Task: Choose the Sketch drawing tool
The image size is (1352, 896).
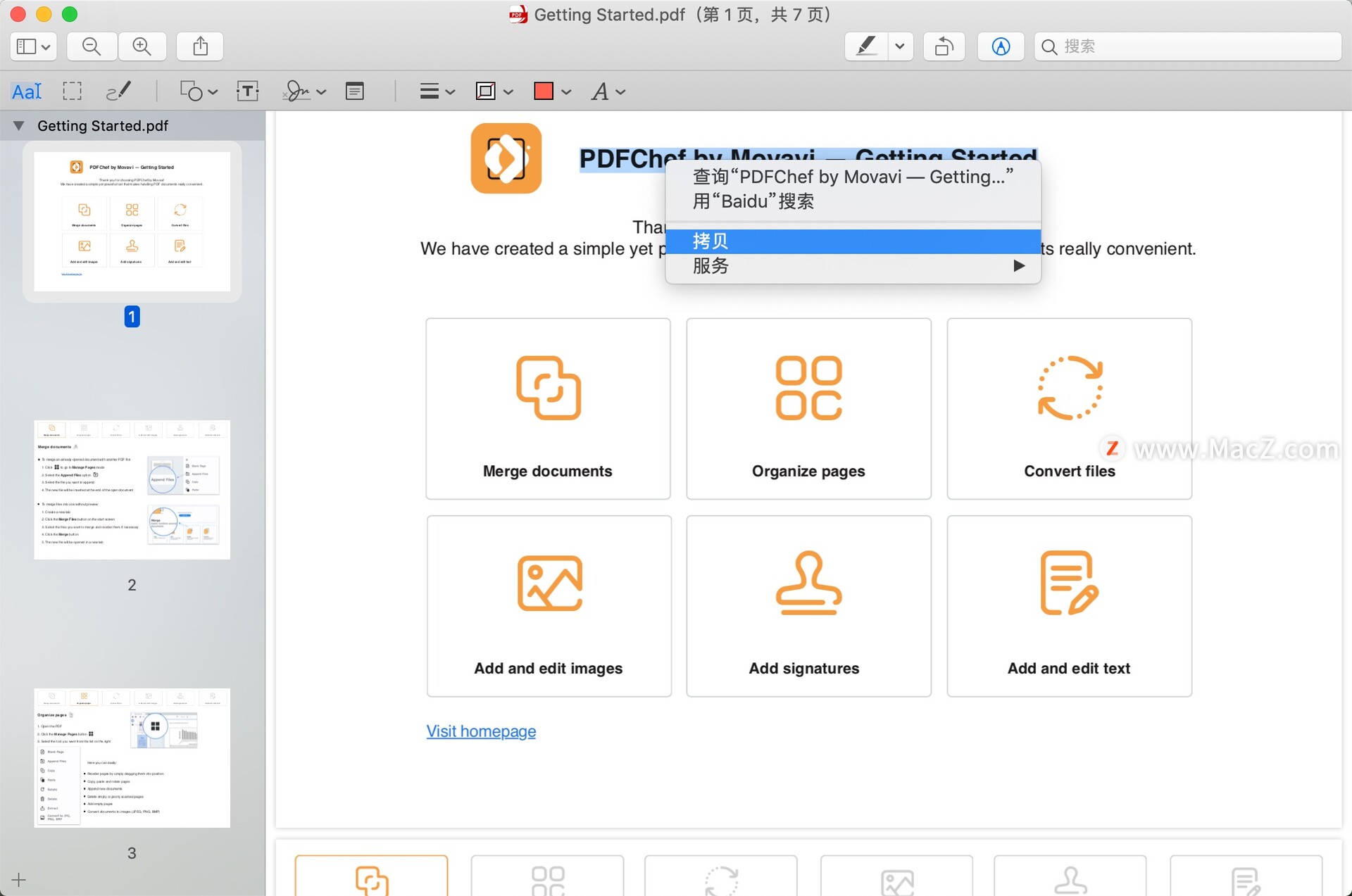Action: [118, 91]
